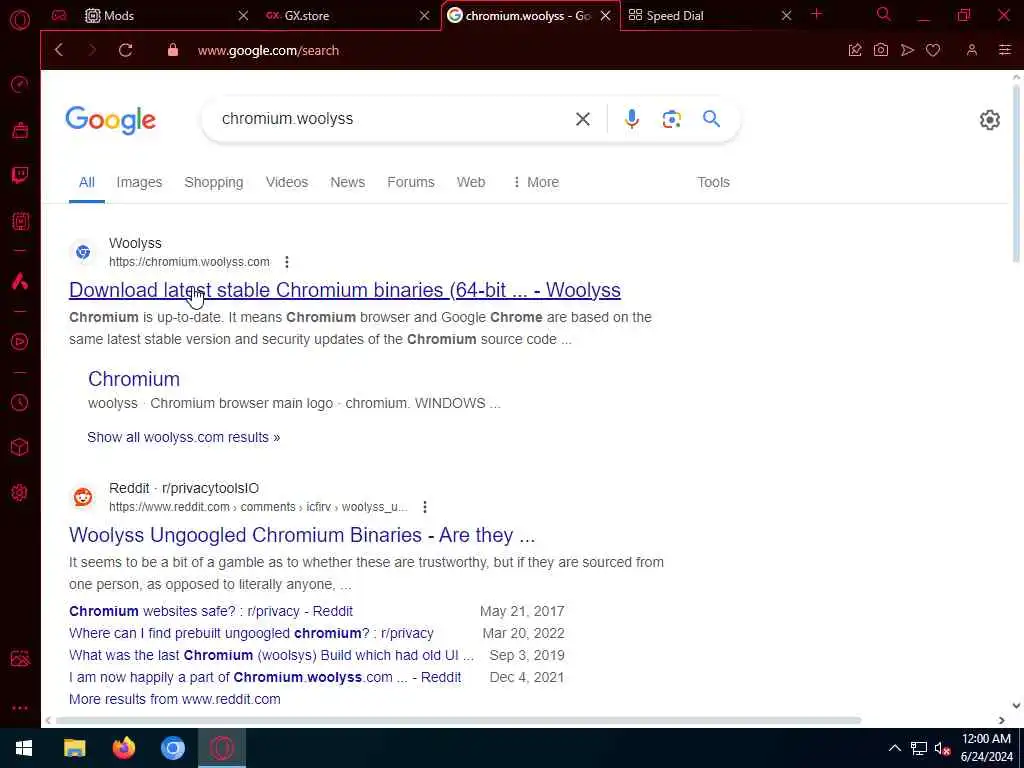Select the News search filter
This screenshot has height=768, width=1024.
(347, 182)
